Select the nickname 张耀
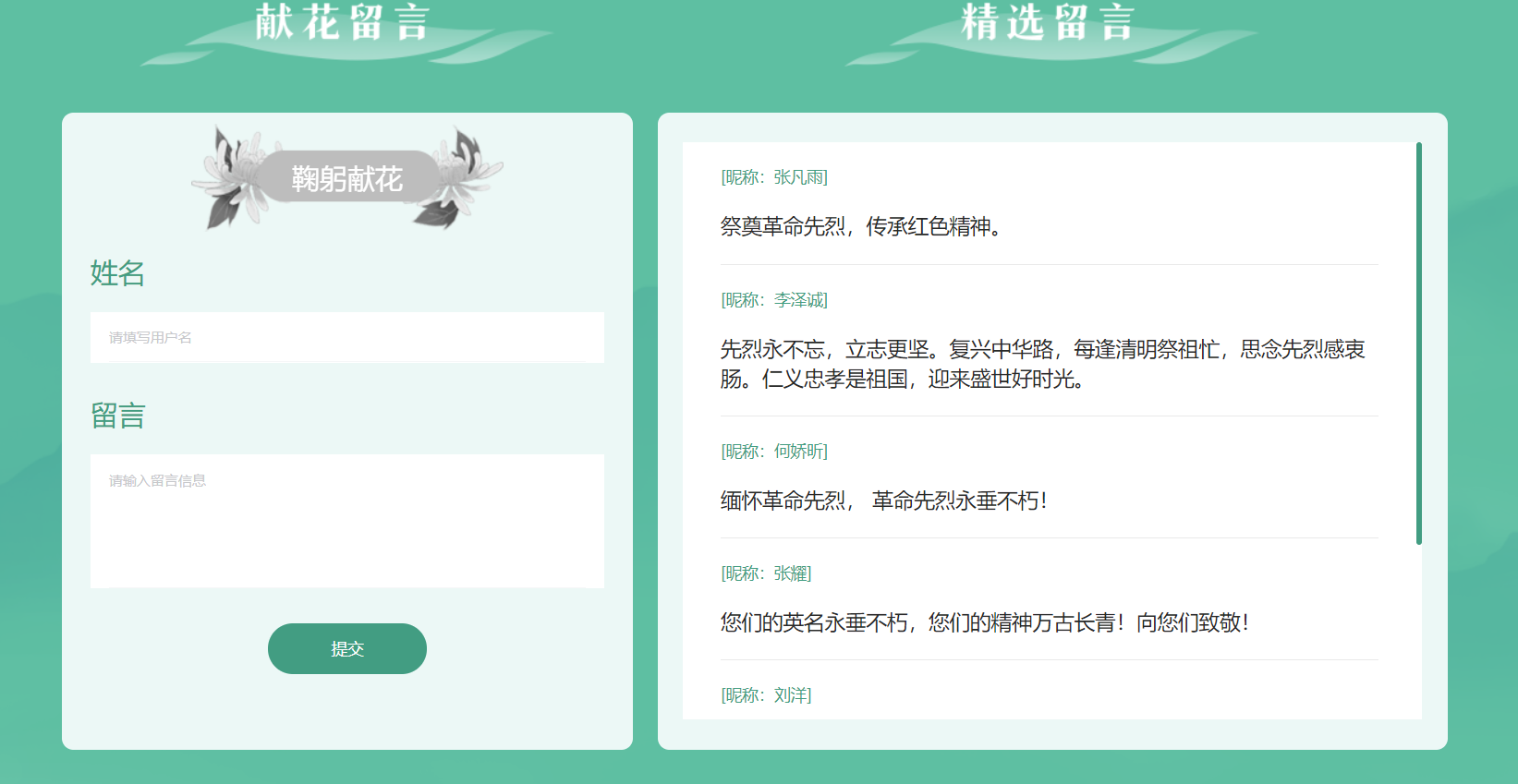 792,573
